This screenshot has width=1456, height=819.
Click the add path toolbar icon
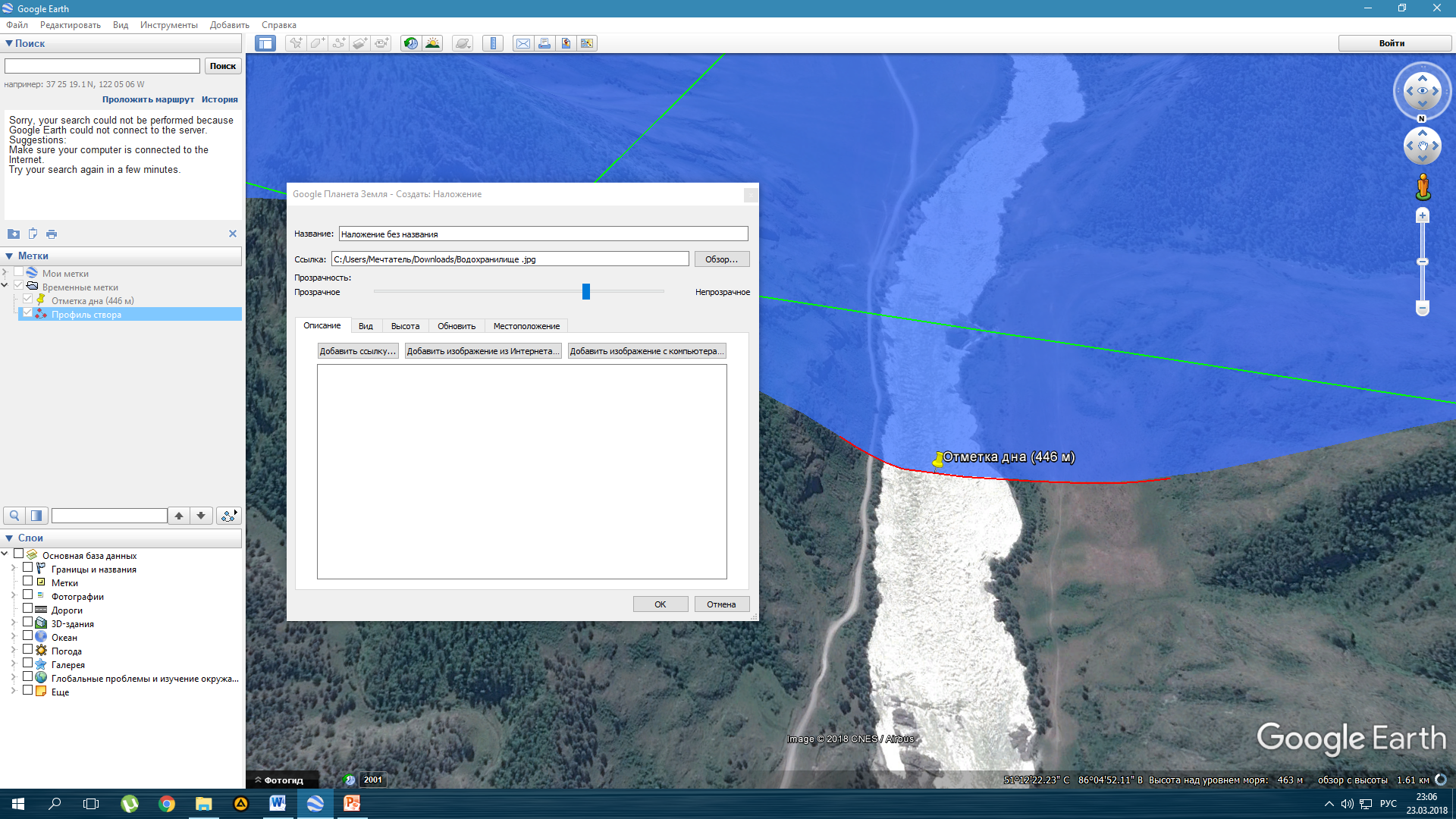tap(338, 43)
